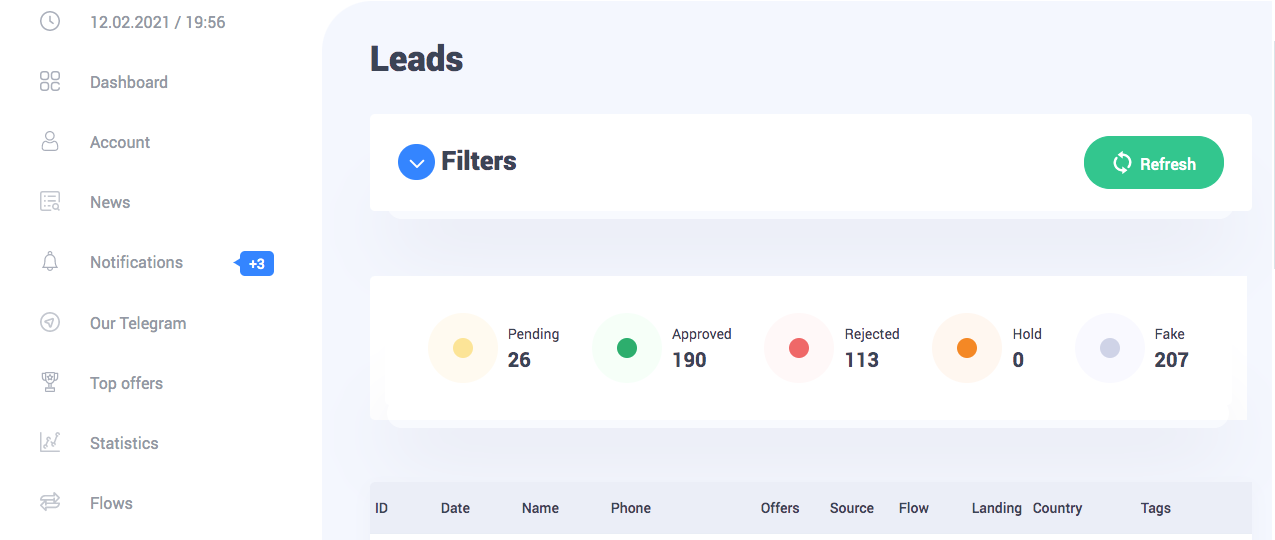Screen dimensions: 1275x540
Task: Select the yellow Pending status dot
Action: (463, 348)
